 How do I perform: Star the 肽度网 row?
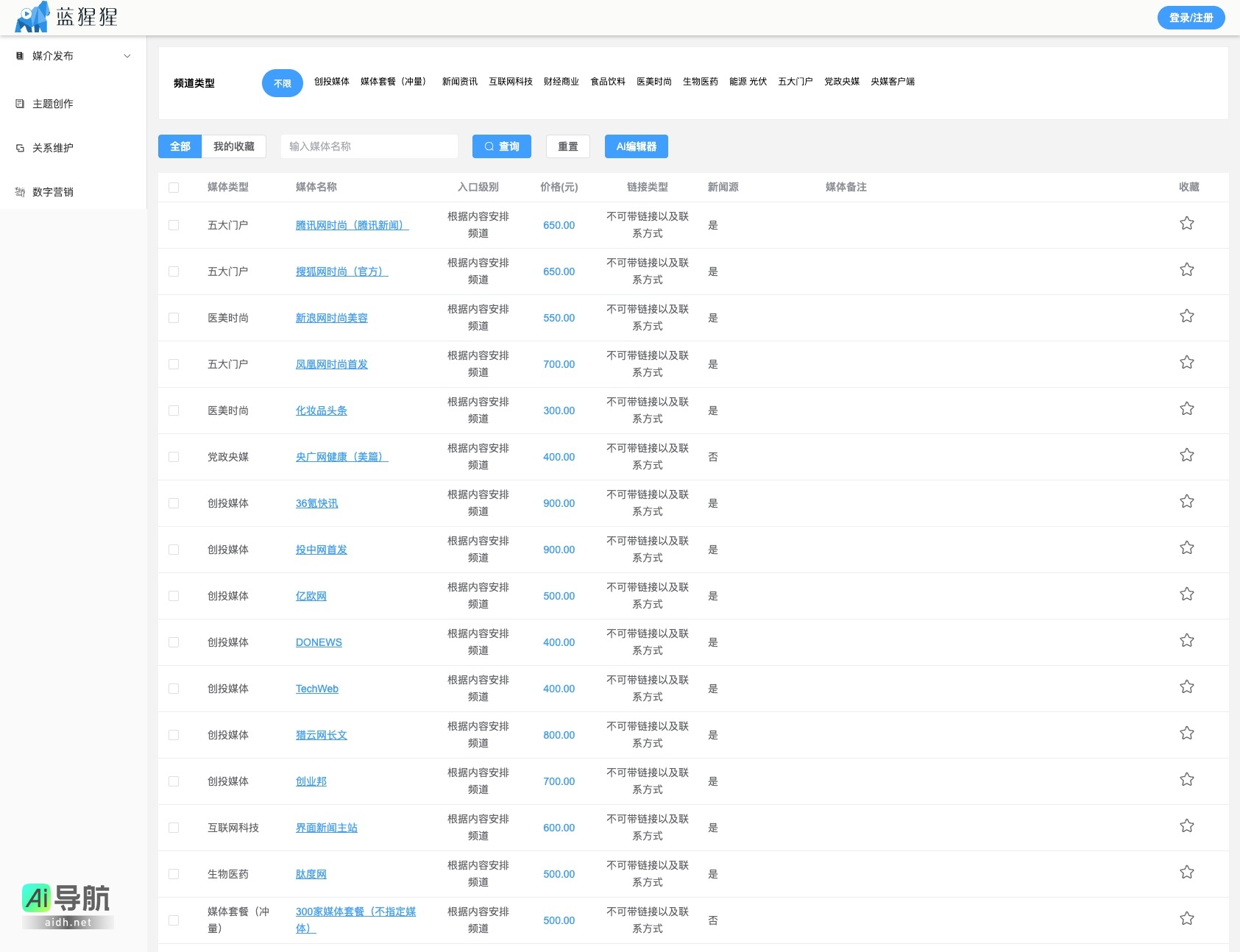(1186, 873)
